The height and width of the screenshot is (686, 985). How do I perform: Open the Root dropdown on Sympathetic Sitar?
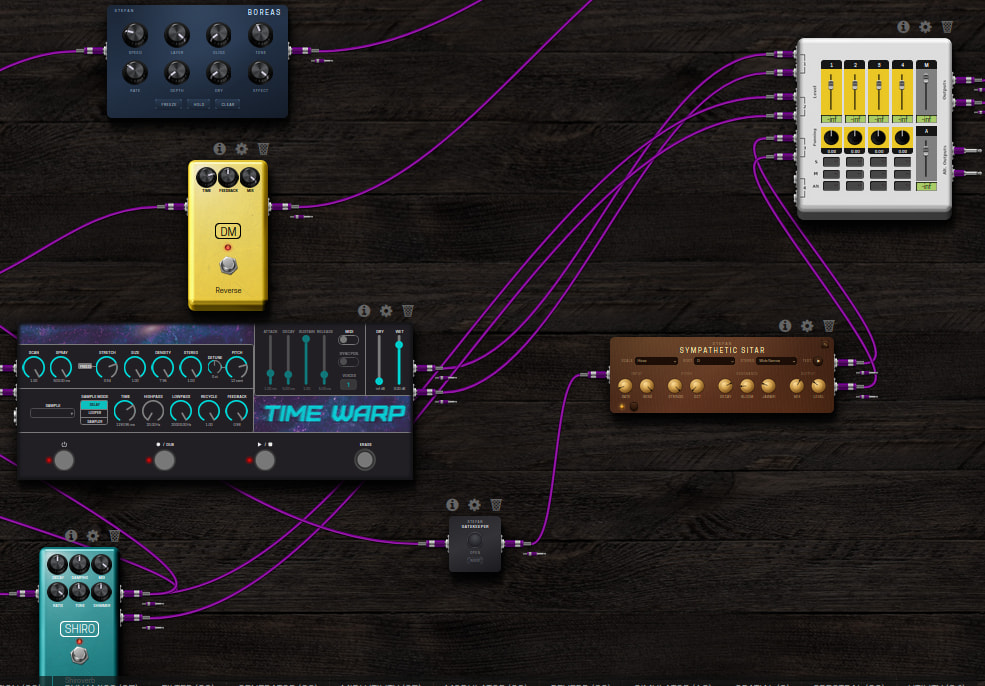click(715, 361)
